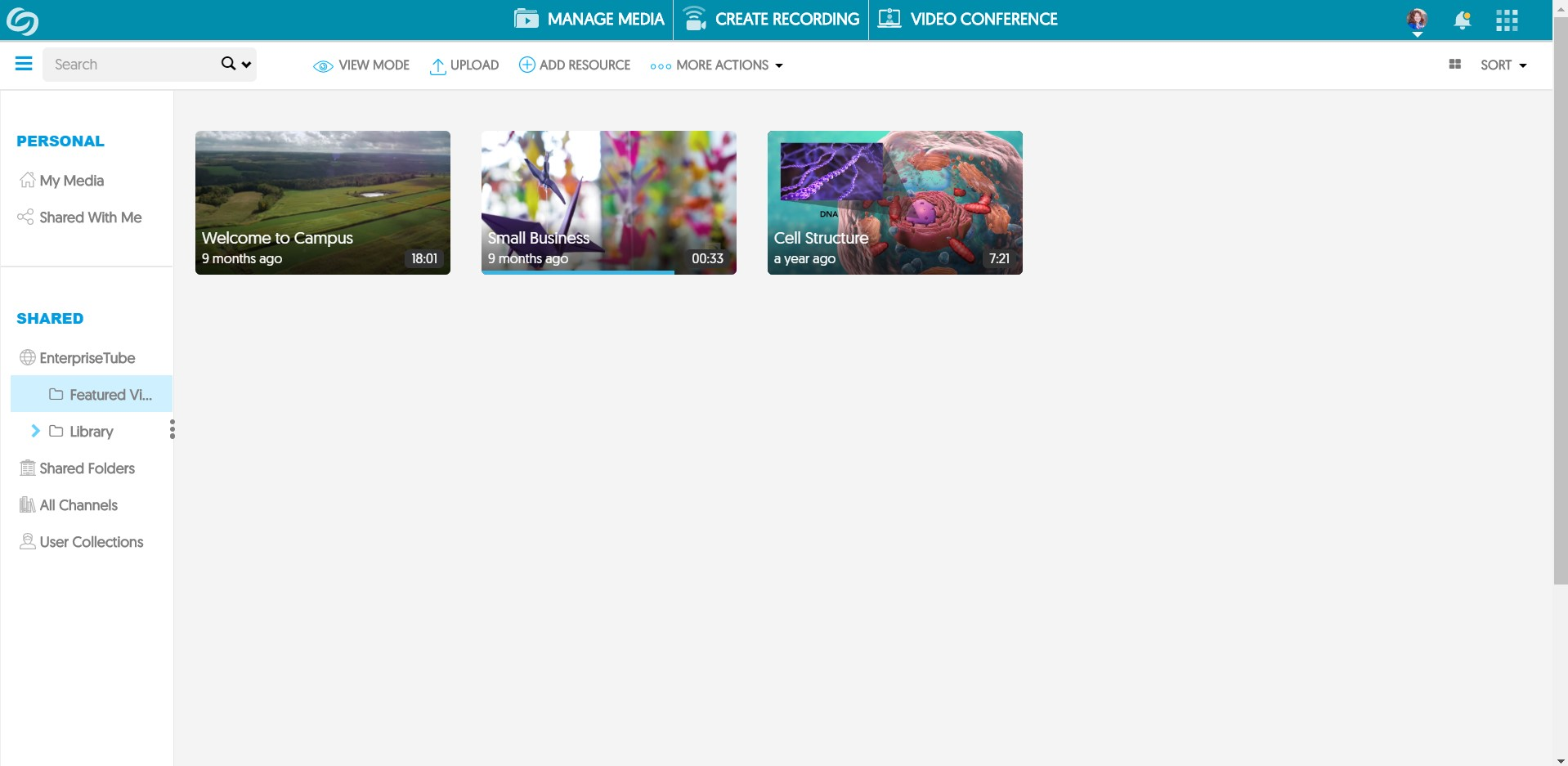Select the Featured Vi... folder
Image resolution: width=1568 pixels, height=766 pixels.
point(92,394)
